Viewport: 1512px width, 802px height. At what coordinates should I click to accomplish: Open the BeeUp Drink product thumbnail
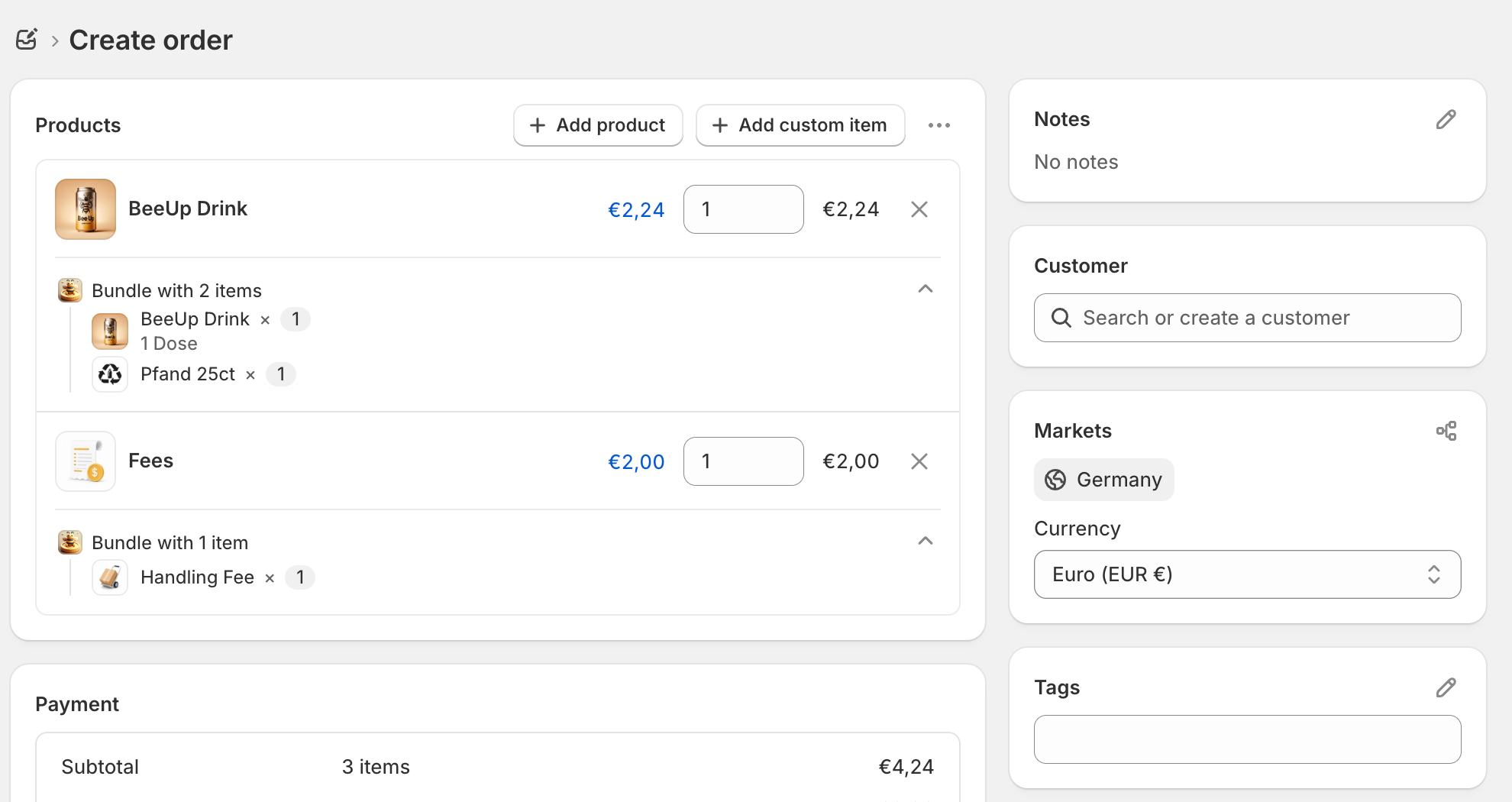point(86,209)
